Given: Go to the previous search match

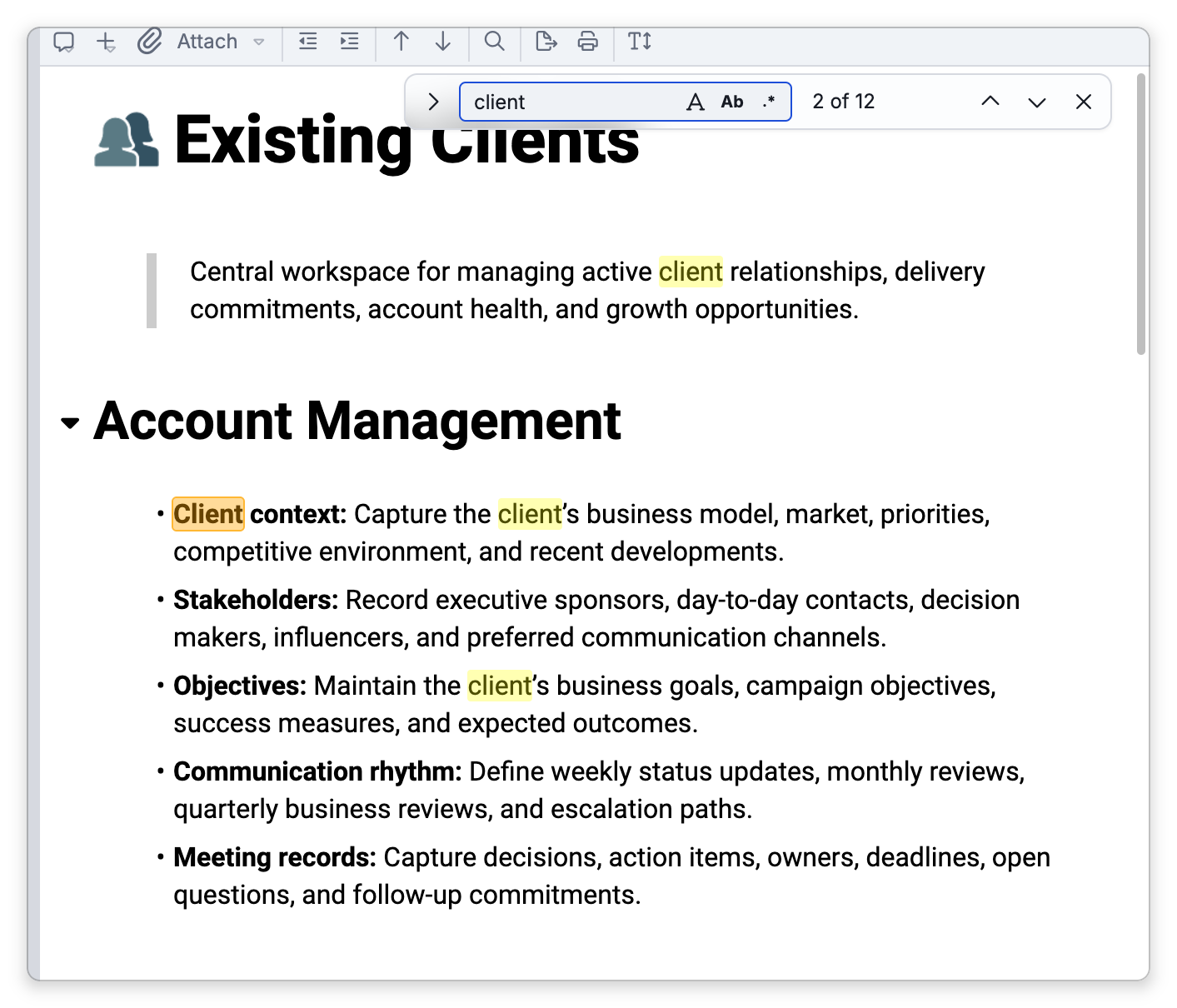Looking at the screenshot, I should [x=990, y=102].
